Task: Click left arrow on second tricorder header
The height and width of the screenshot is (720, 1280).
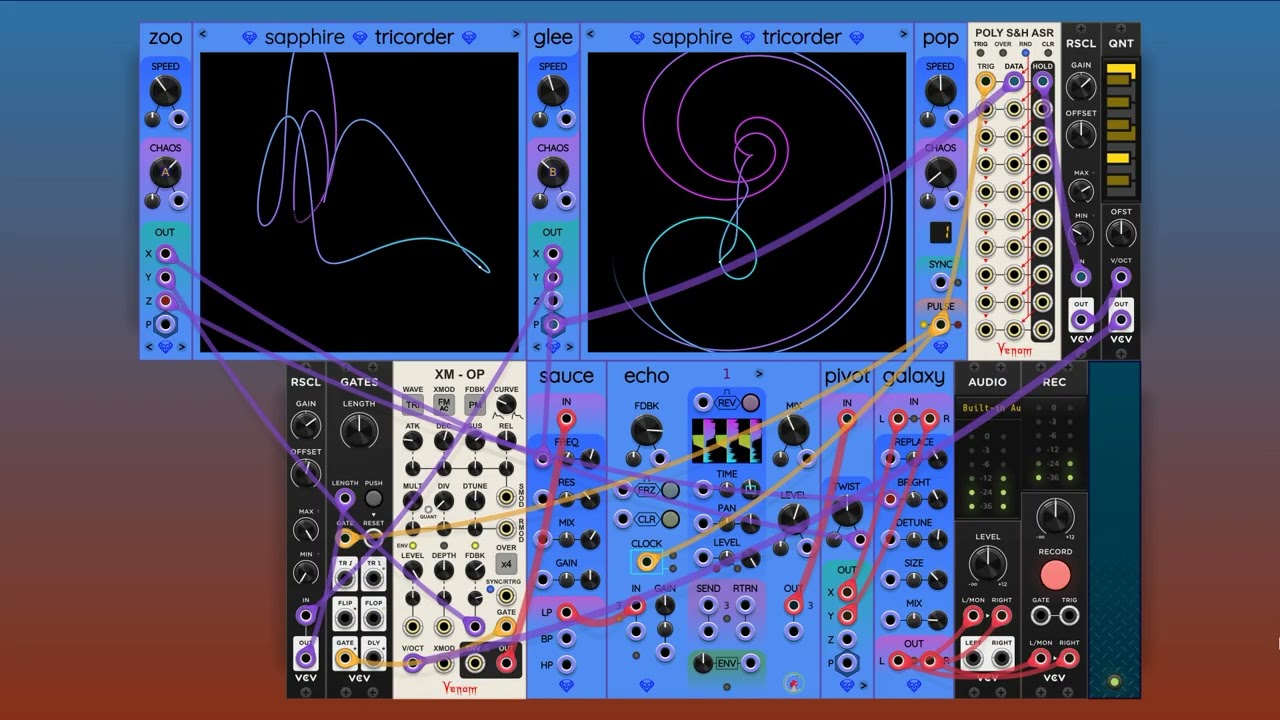Action: pos(590,35)
